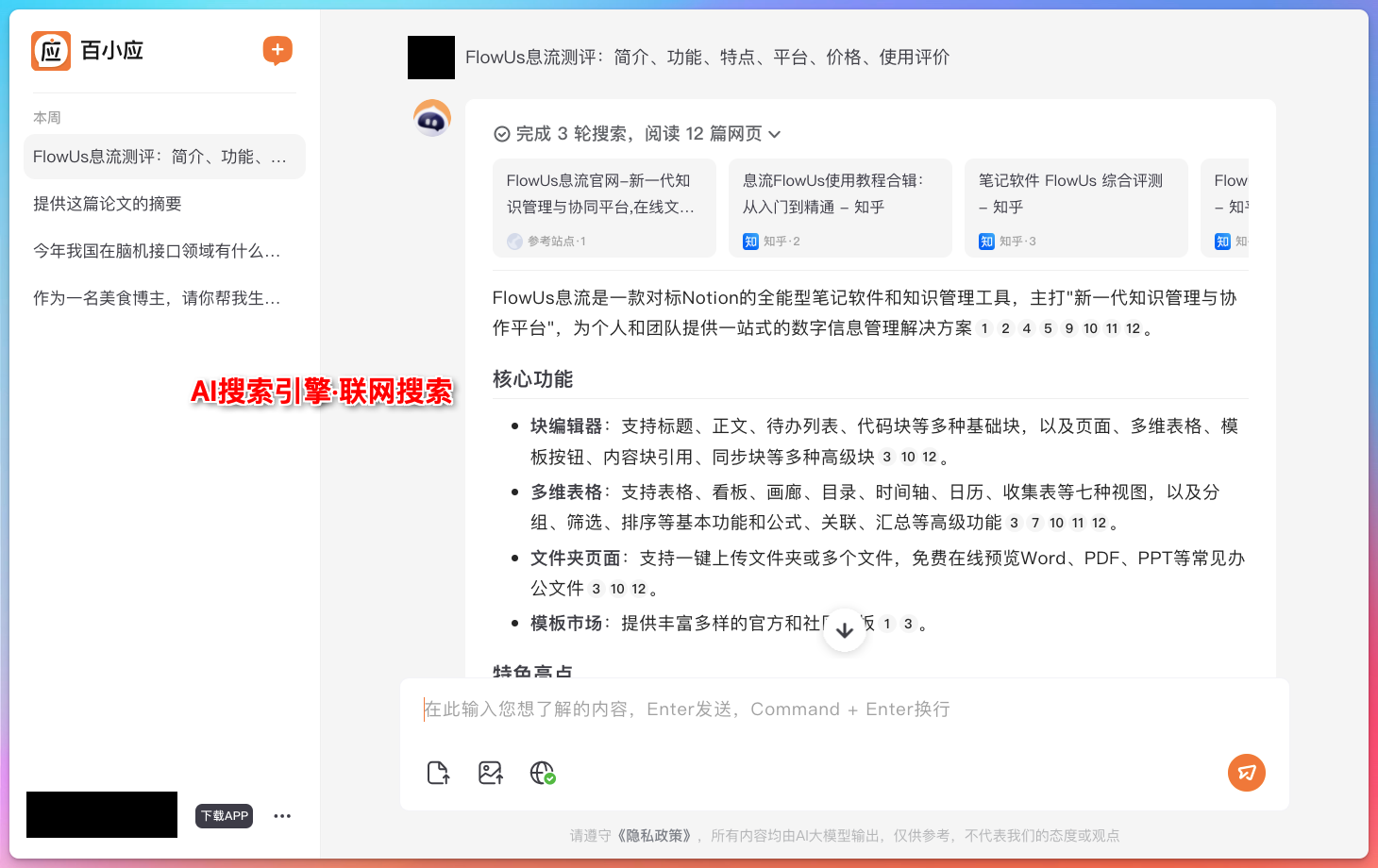Click the message input field

845,709
